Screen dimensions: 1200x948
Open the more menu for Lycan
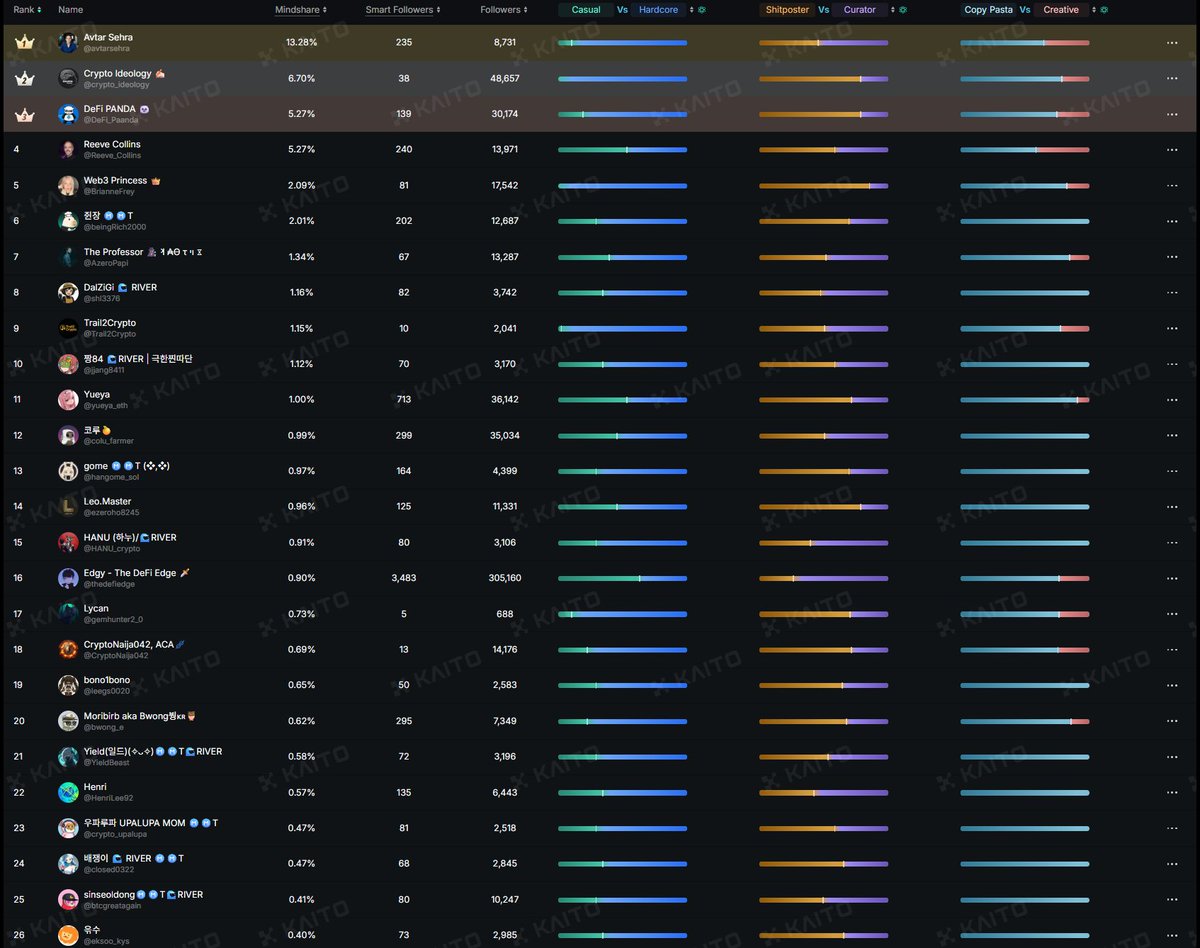[x=1172, y=614]
